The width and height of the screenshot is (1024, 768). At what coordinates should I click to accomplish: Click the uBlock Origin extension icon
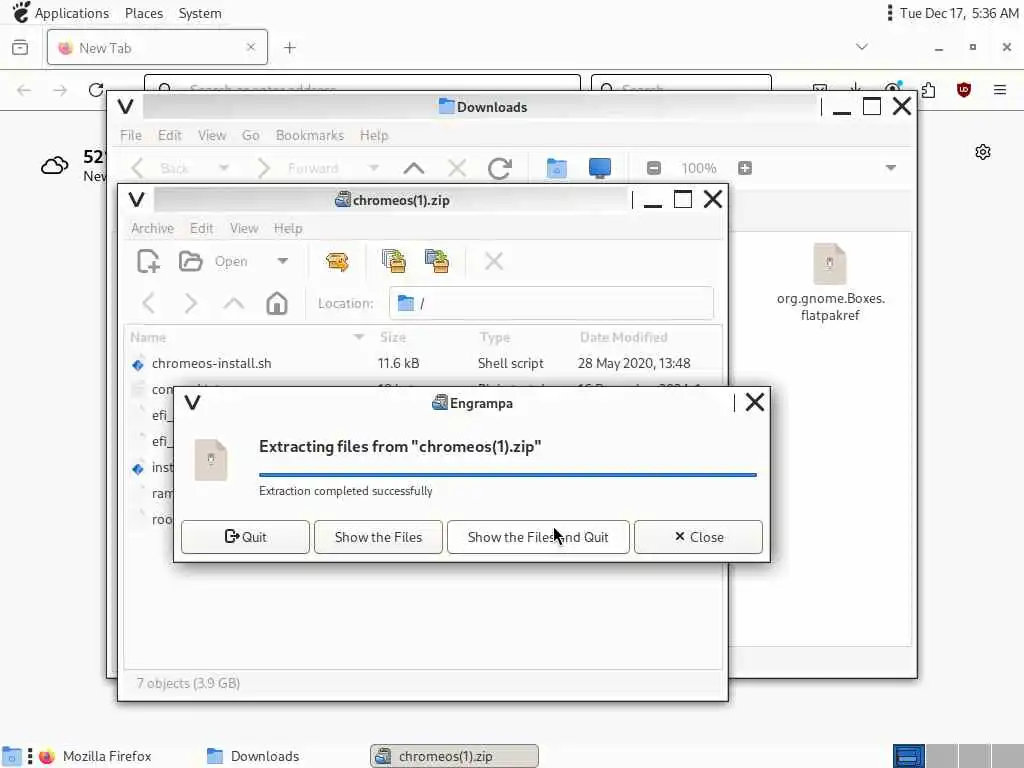coord(963,89)
